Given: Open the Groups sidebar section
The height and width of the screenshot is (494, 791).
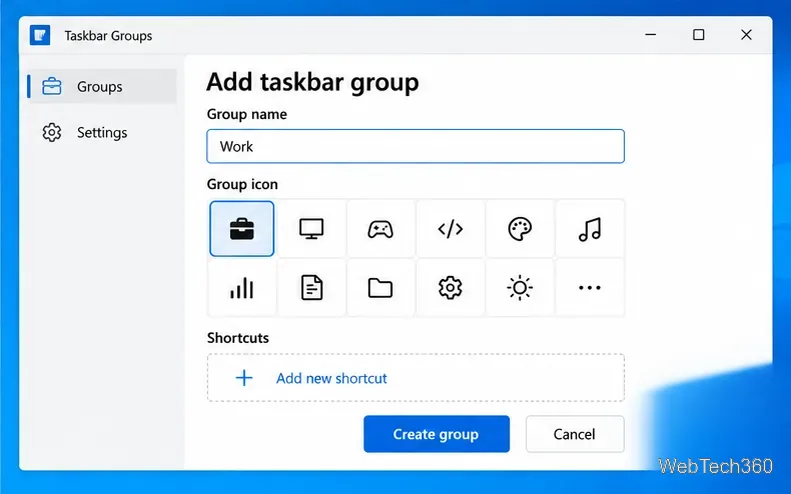Looking at the screenshot, I should pyautogui.click(x=102, y=86).
